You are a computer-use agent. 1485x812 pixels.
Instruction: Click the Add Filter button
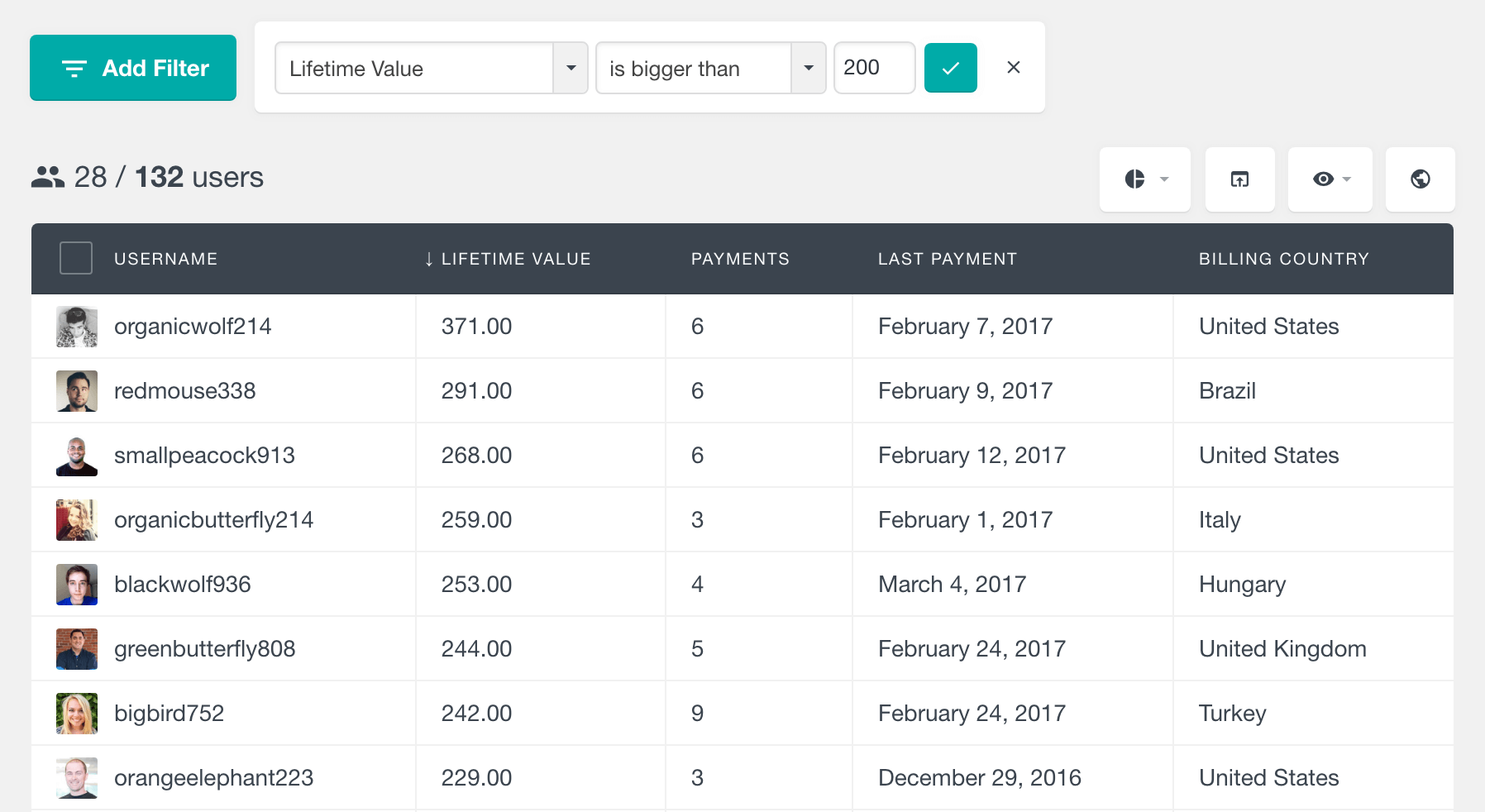(x=133, y=68)
